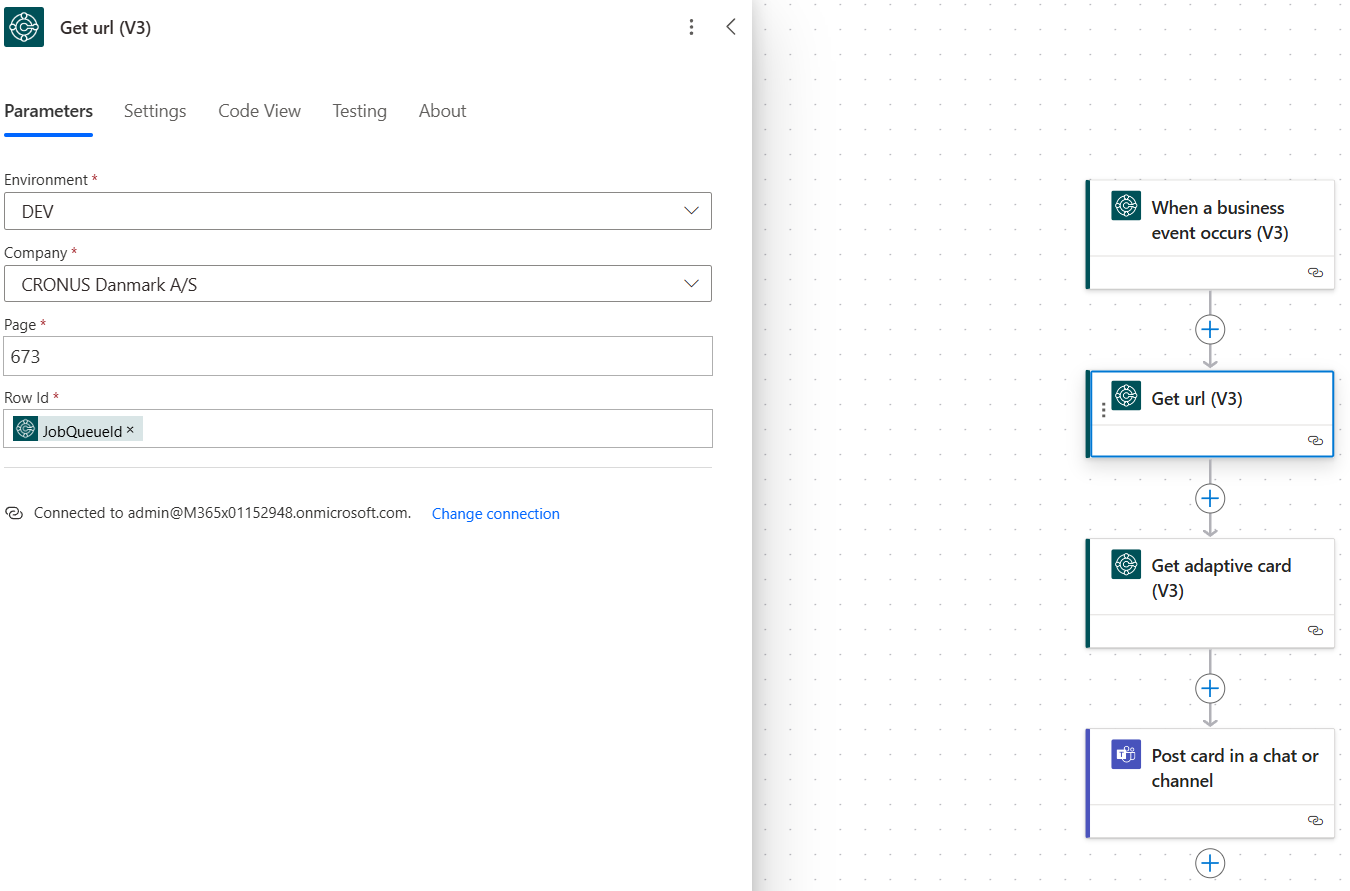
Task: Click the drag handle dots on Get url card
Action: pyautogui.click(x=1103, y=410)
